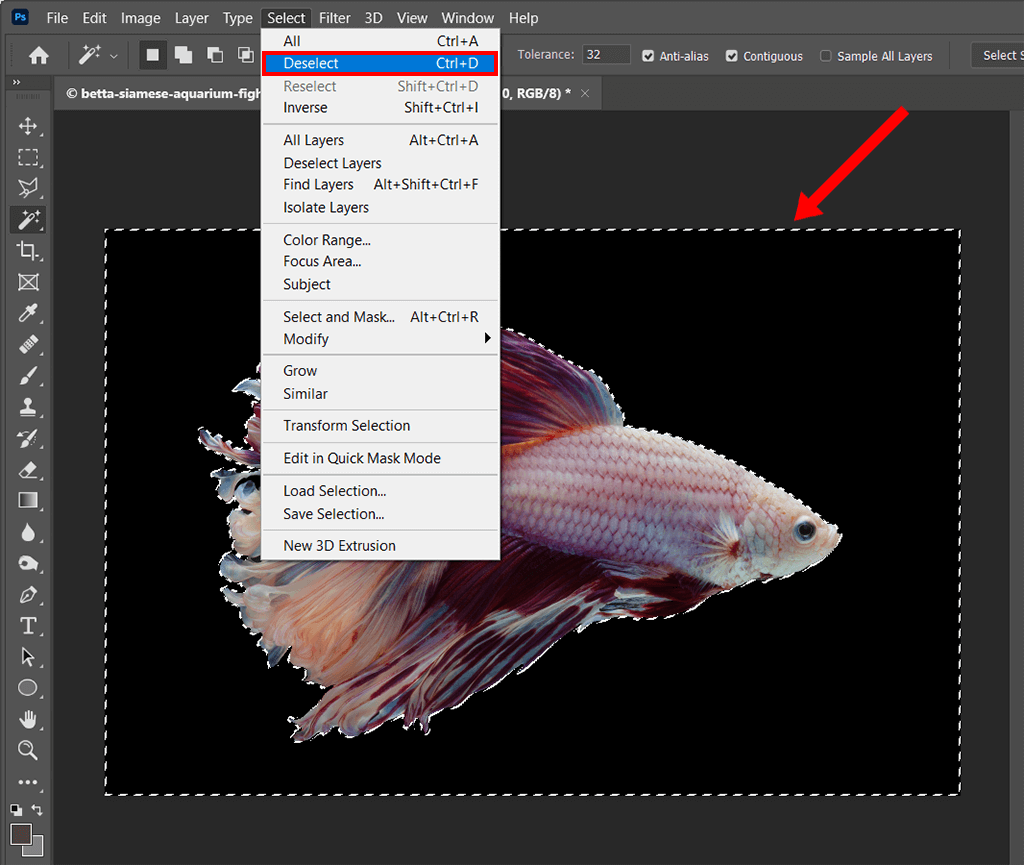
Task: Reset to default foreground and background colors
Action: (16, 810)
